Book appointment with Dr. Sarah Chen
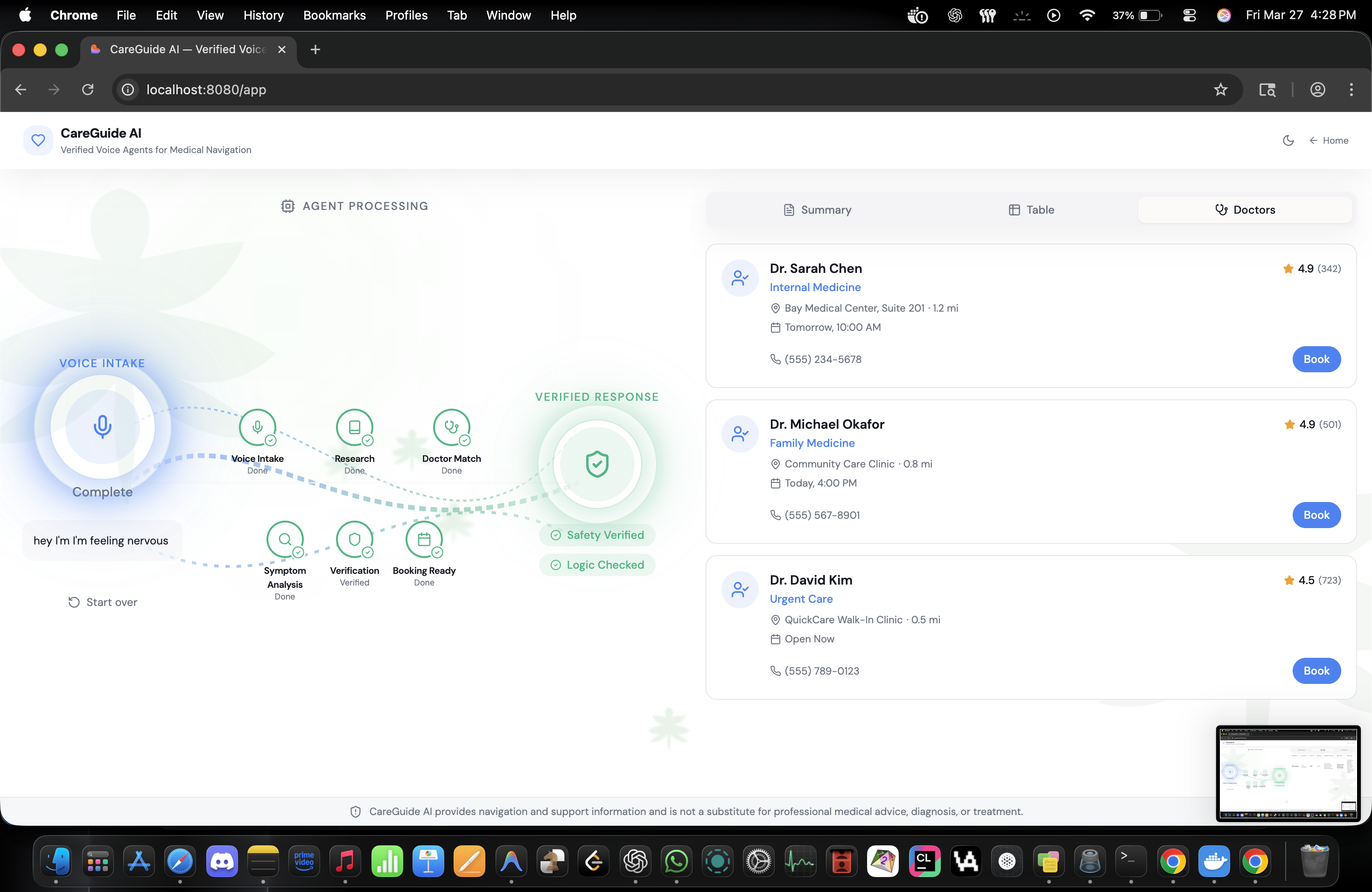 (x=1316, y=359)
